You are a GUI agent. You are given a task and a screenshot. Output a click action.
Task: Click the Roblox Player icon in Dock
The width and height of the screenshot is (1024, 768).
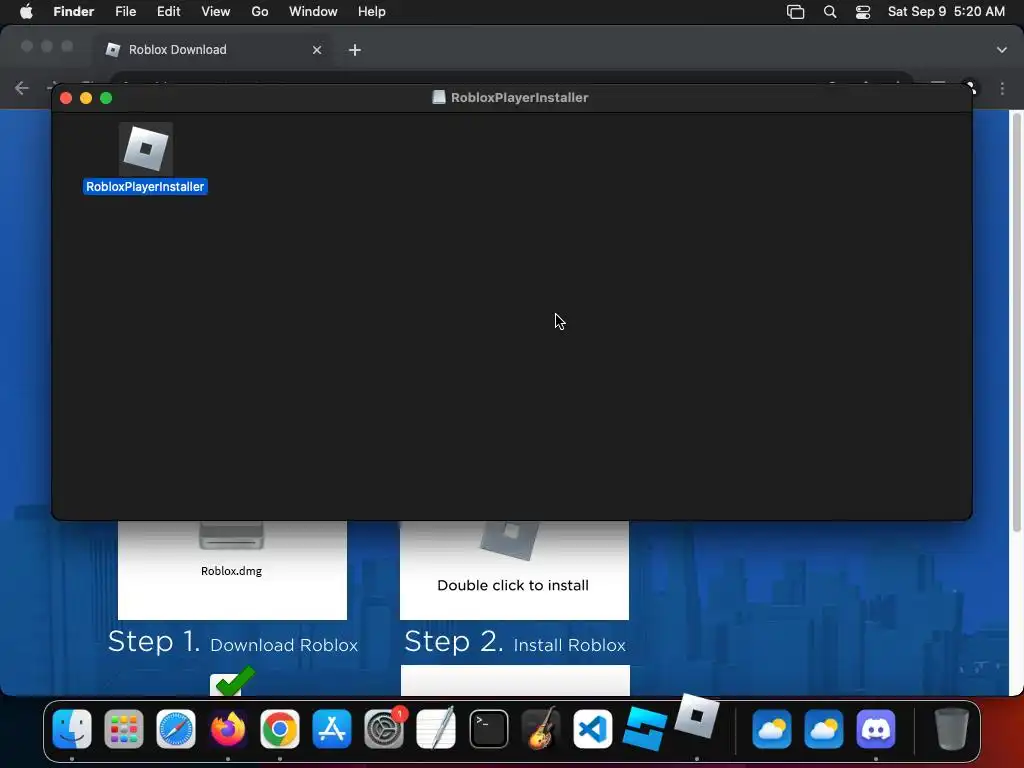click(x=697, y=716)
